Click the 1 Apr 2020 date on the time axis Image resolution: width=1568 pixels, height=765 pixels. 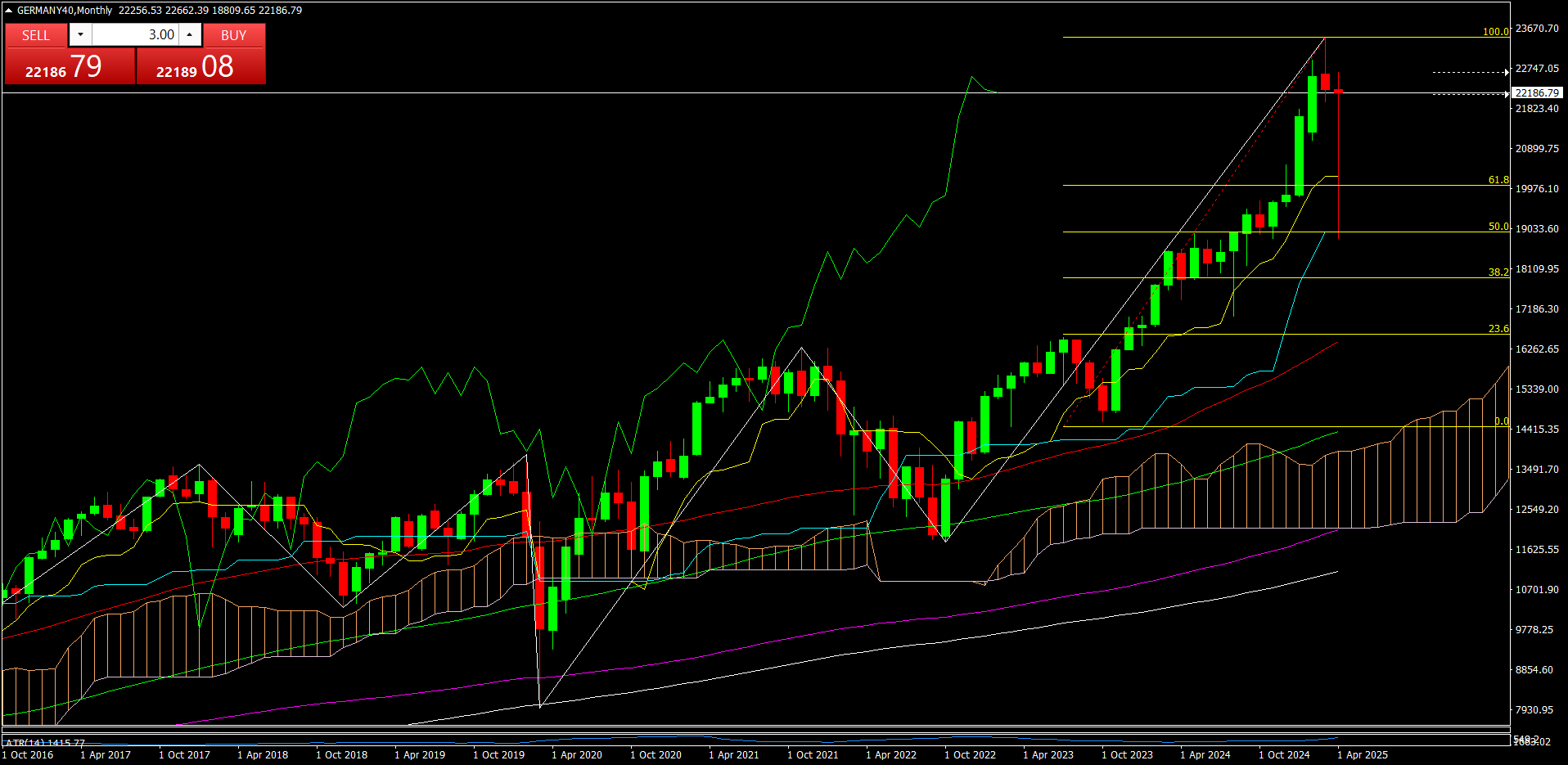click(x=576, y=754)
